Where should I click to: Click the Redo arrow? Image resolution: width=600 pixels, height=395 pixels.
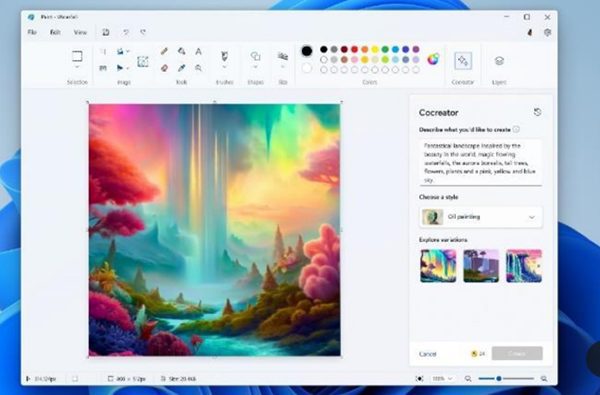click(x=143, y=32)
